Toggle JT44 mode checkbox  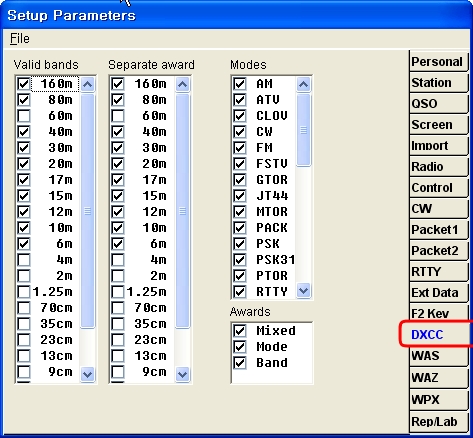240,196
